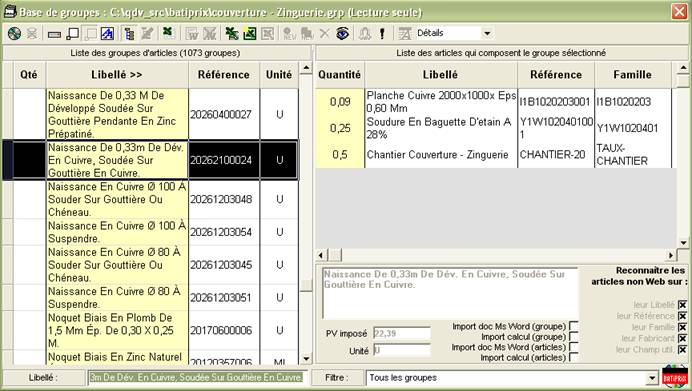This screenshot has width=692, height=391.
Task: Click the application icon in the title bar
Action: 10,12
